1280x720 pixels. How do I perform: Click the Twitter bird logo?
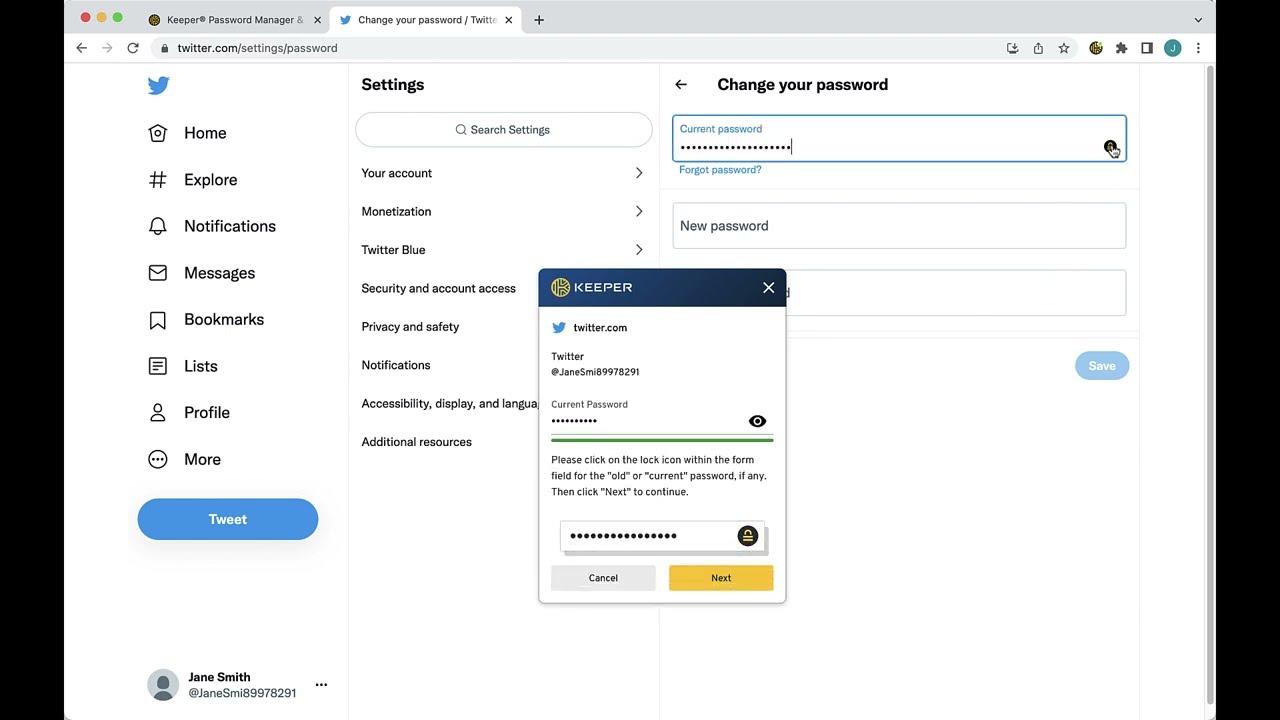[158, 86]
